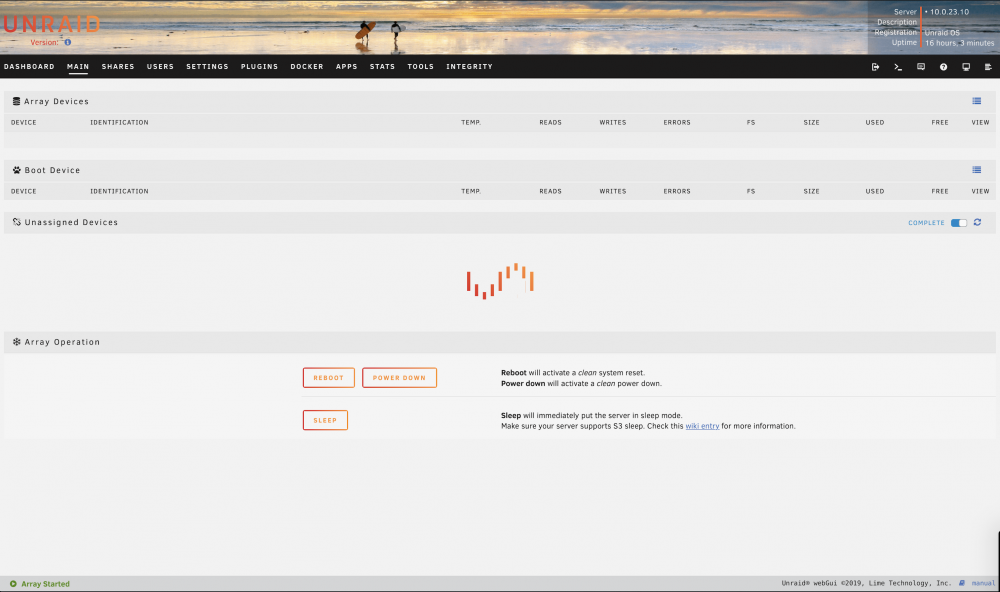This screenshot has width=1000, height=592.
Task: Click the version info icon
Action: 68,43
